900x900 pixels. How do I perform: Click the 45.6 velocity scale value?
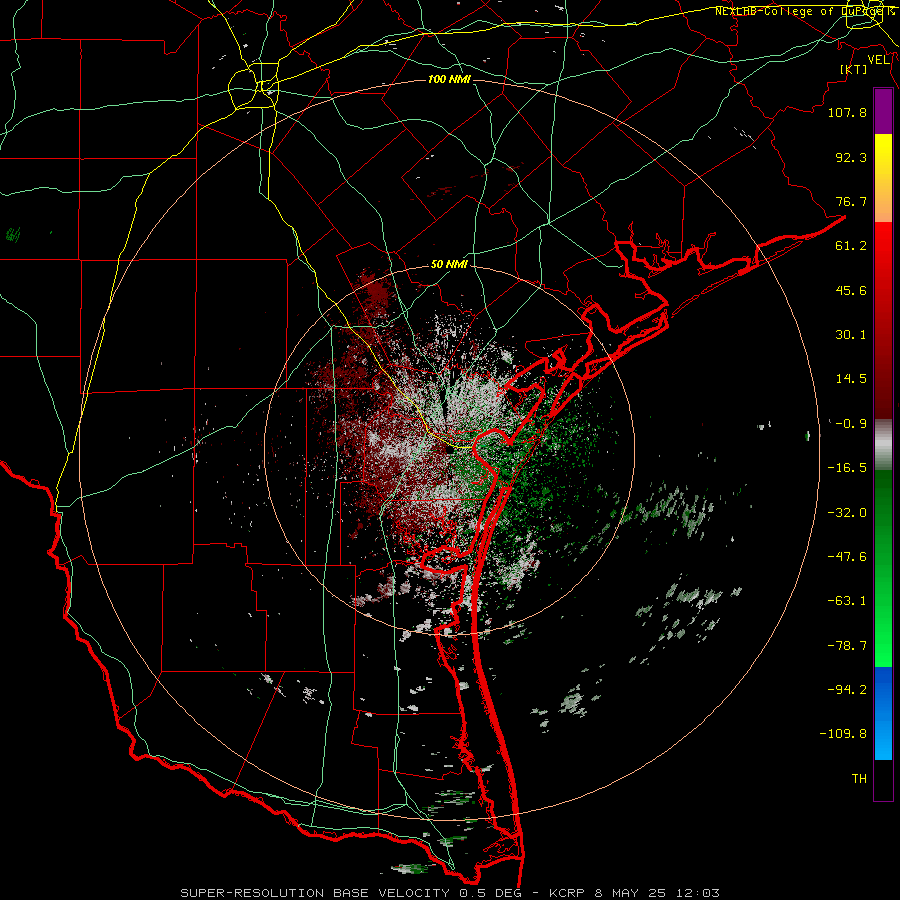(851, 290)
